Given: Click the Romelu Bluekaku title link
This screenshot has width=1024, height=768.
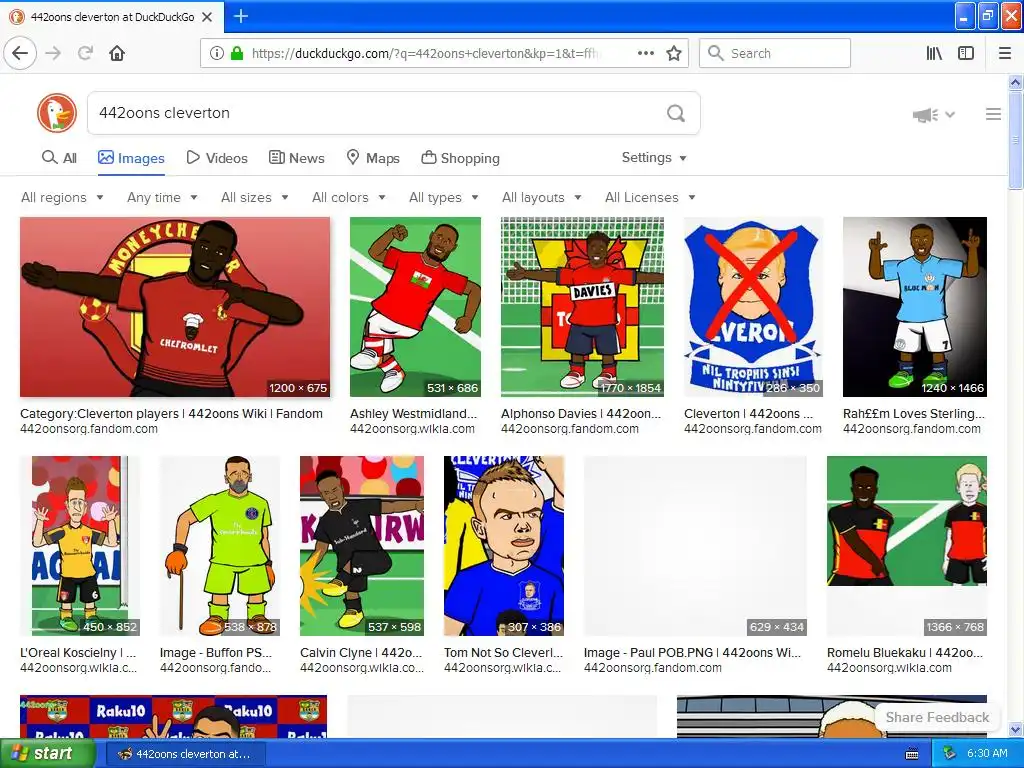Looking at the screenshot, I should (x=904, y=652).
